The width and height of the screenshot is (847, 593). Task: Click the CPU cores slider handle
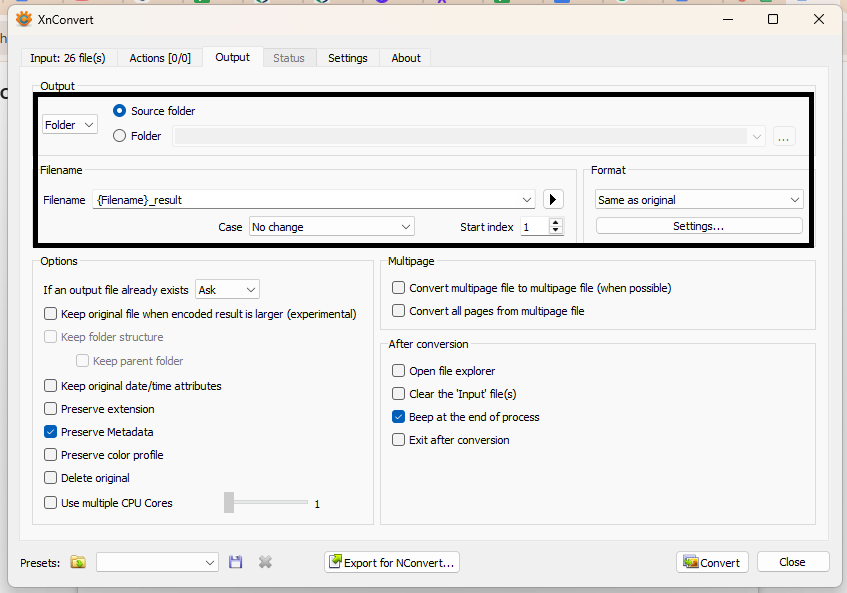[x=229, y=502]
